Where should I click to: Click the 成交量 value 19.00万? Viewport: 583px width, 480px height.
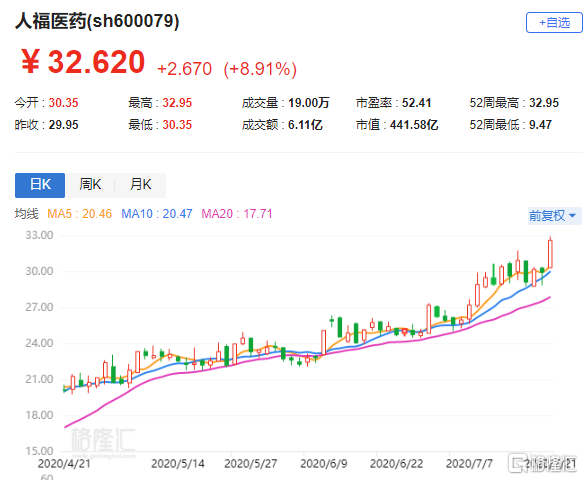(x=309, y=103)
